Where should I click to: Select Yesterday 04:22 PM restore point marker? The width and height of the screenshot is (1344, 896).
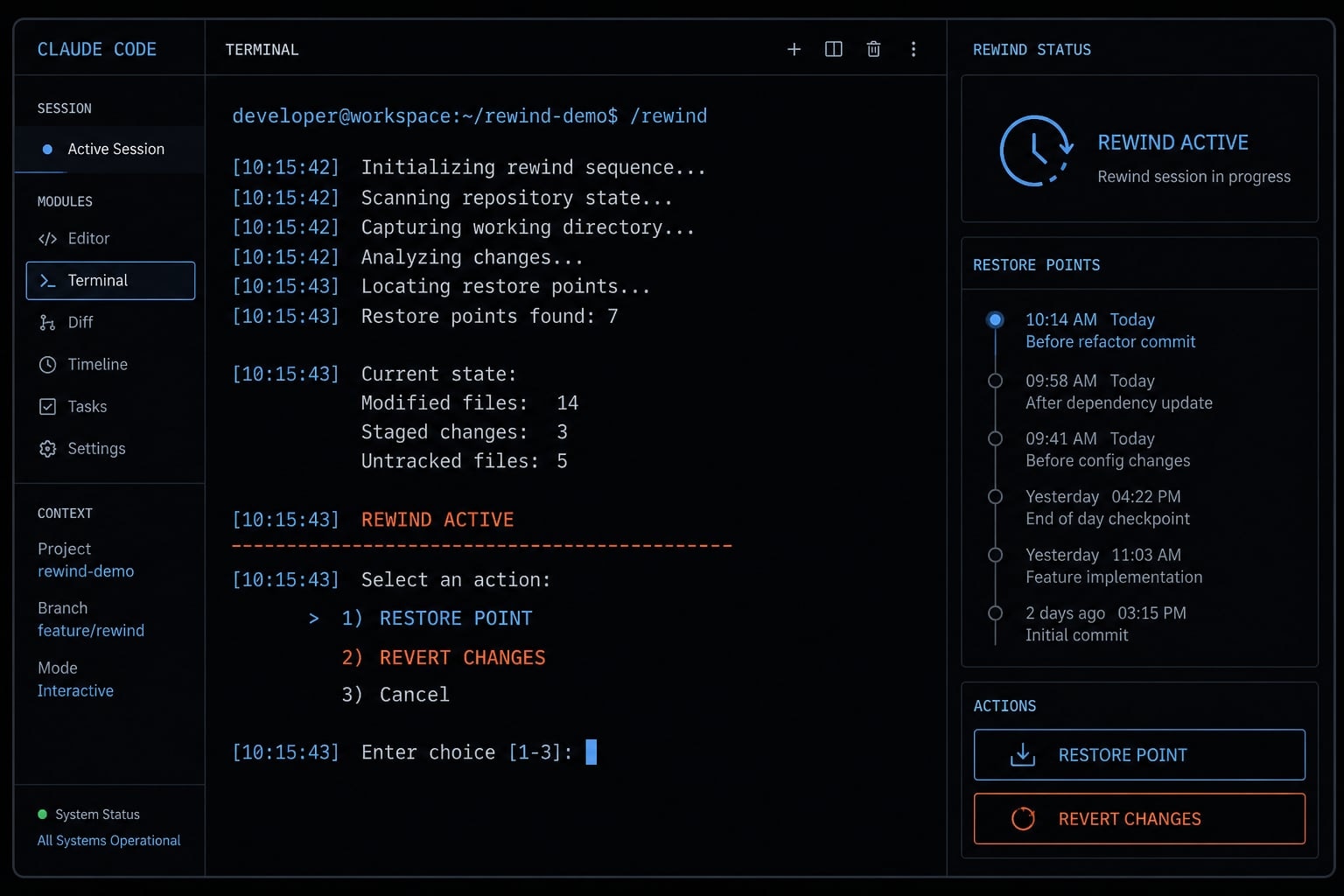pos(995,496)
